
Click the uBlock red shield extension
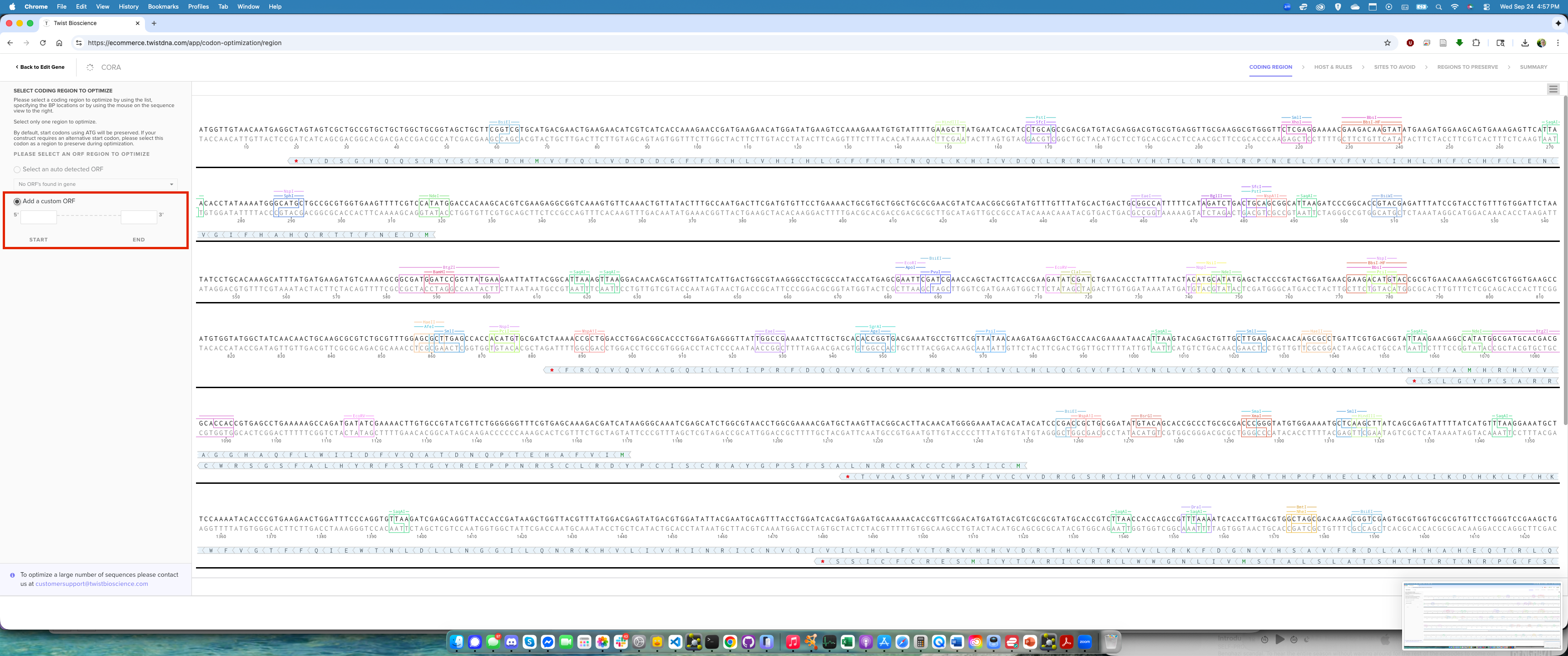coord(1410,43)
